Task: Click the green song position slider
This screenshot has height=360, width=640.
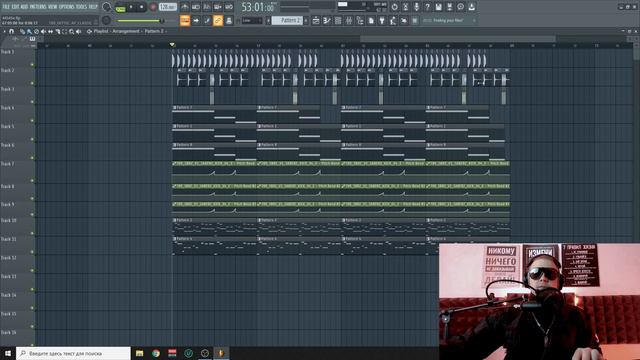Action: pos(139,20)
